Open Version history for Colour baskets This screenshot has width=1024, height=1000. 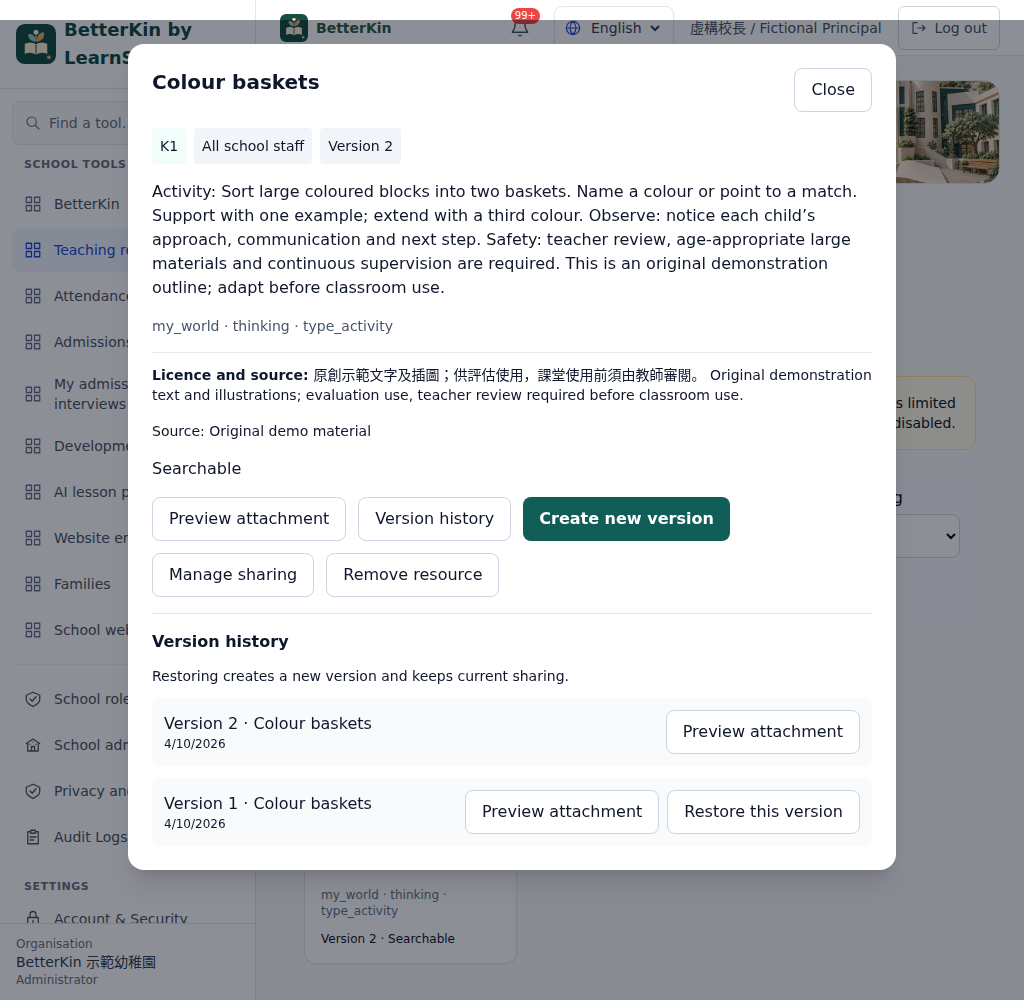coord(434,519)
